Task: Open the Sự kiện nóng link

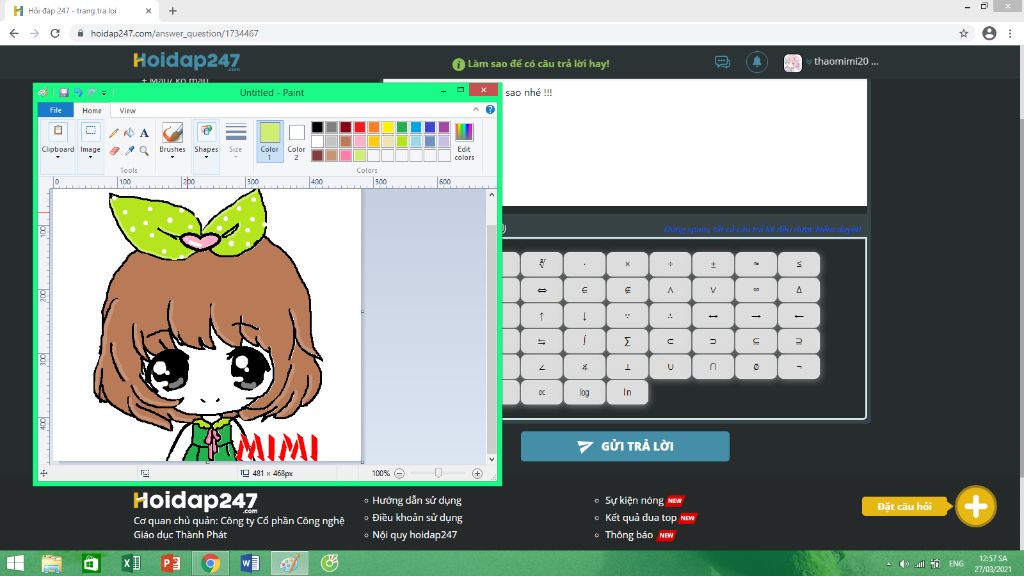Action: (634, 500)
